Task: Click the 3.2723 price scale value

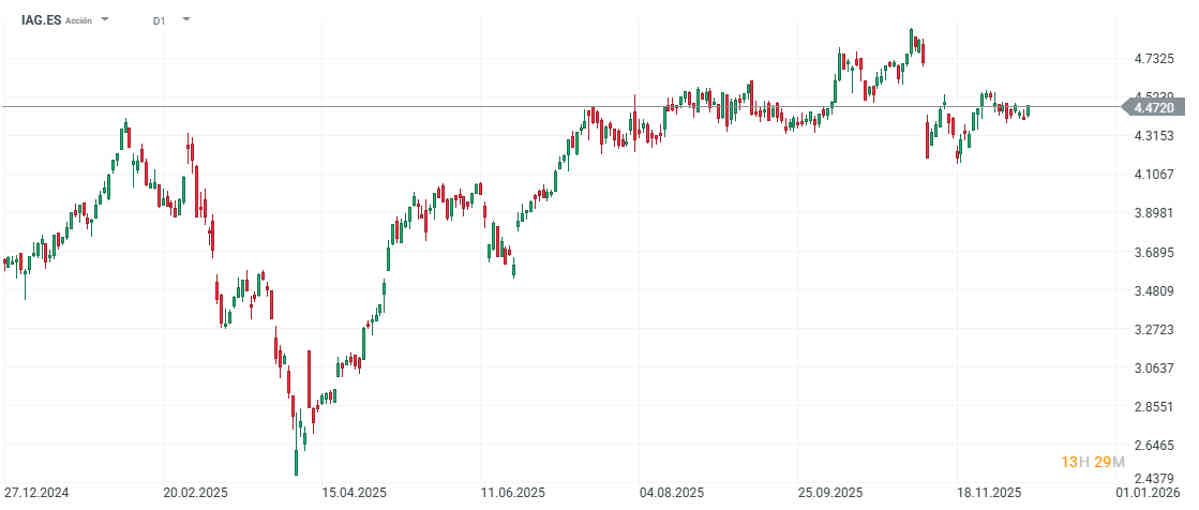Action: coord(1153,329)
